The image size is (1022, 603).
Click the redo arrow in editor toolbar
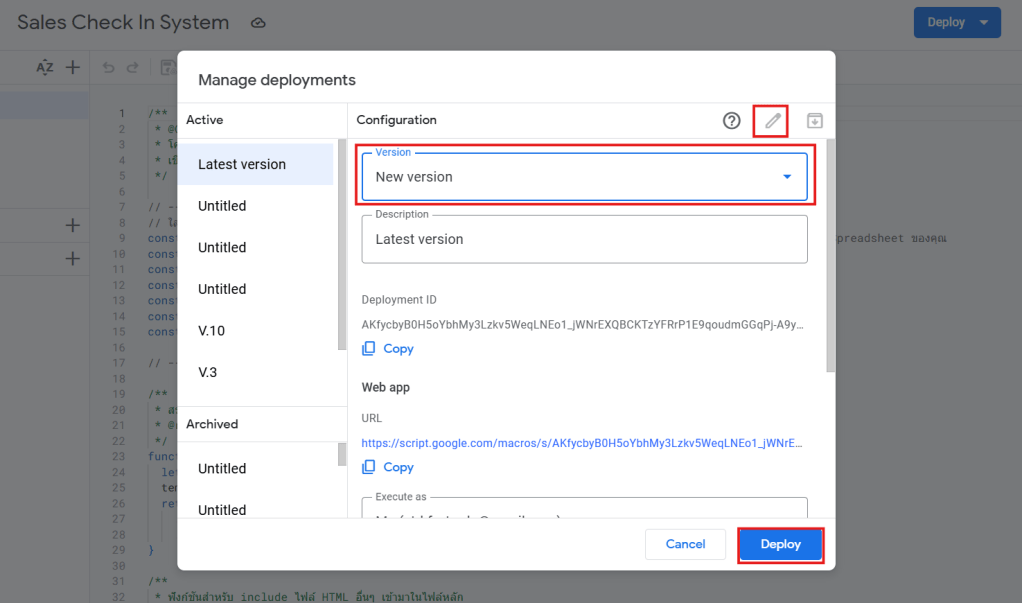(x=132, y=68)
